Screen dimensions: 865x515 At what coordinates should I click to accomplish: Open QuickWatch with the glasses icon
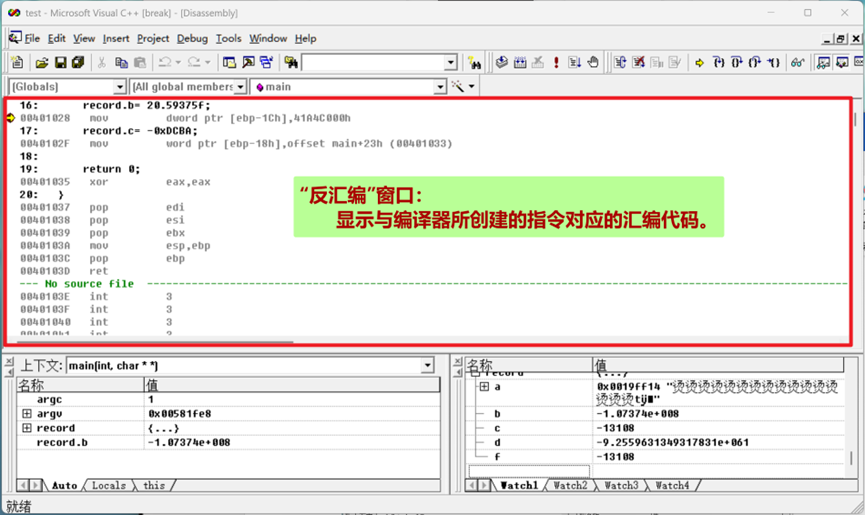[x=797, y=63]
